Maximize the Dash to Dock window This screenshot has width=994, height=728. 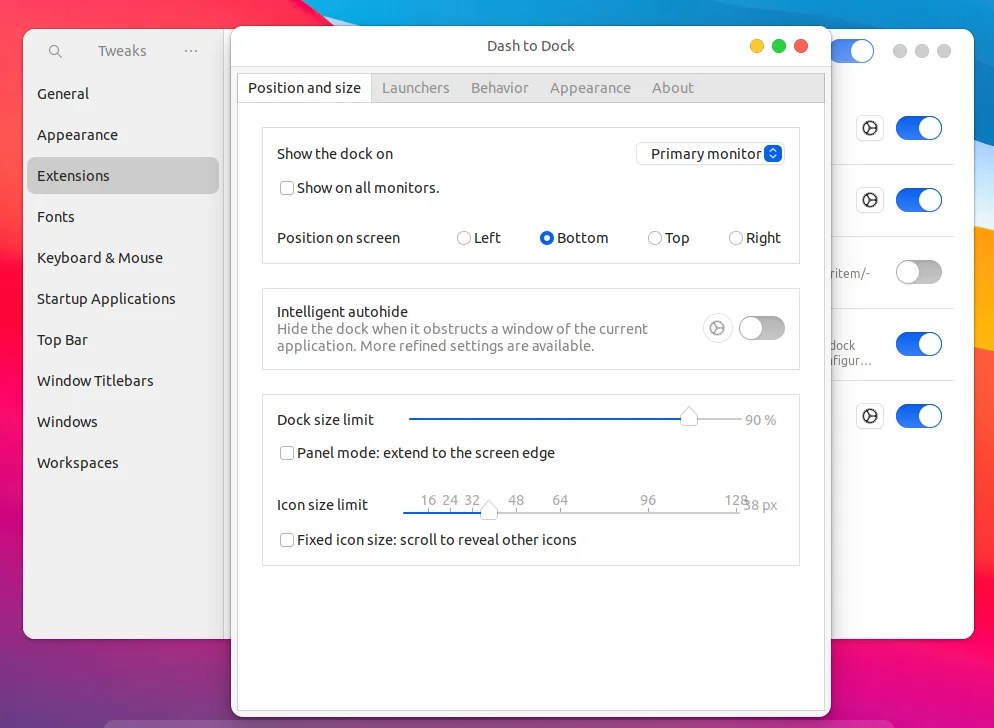tap(779, 46)
